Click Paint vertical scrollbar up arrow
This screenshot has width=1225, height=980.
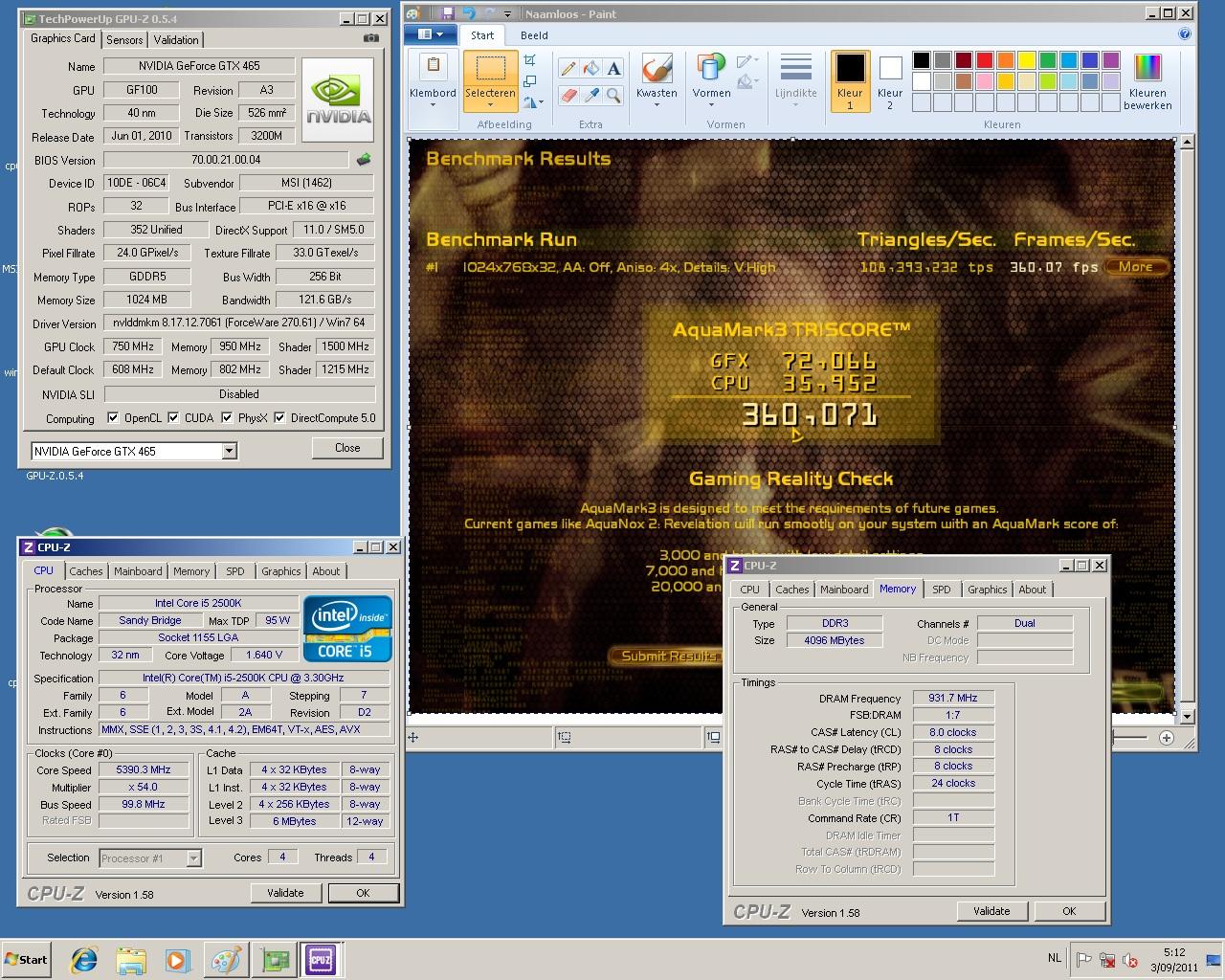[x=1187, y=142]
